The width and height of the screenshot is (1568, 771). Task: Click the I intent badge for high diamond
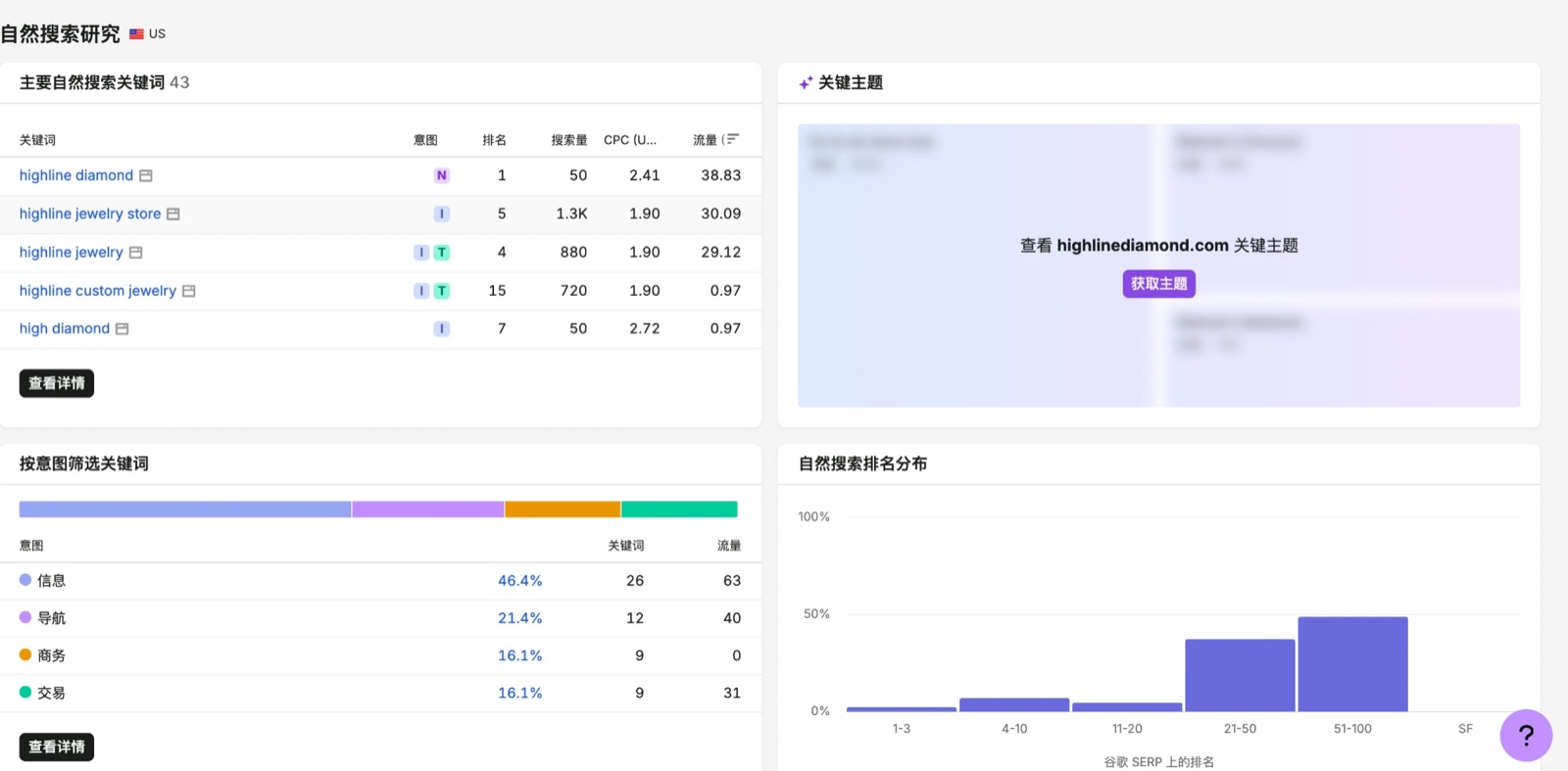(x=442, y=328)
